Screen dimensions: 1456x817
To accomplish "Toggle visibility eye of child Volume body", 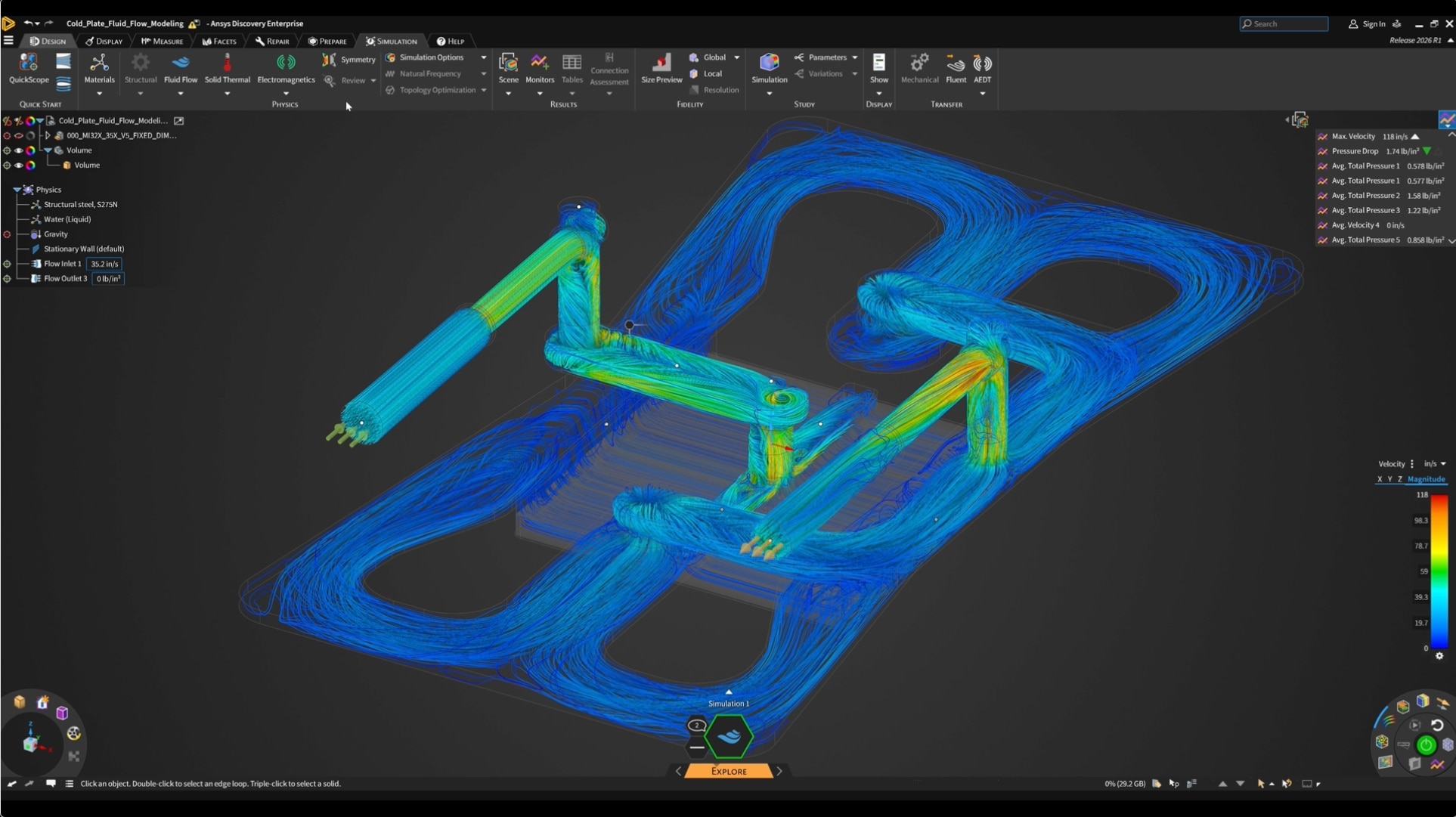I will coord(19,165).
